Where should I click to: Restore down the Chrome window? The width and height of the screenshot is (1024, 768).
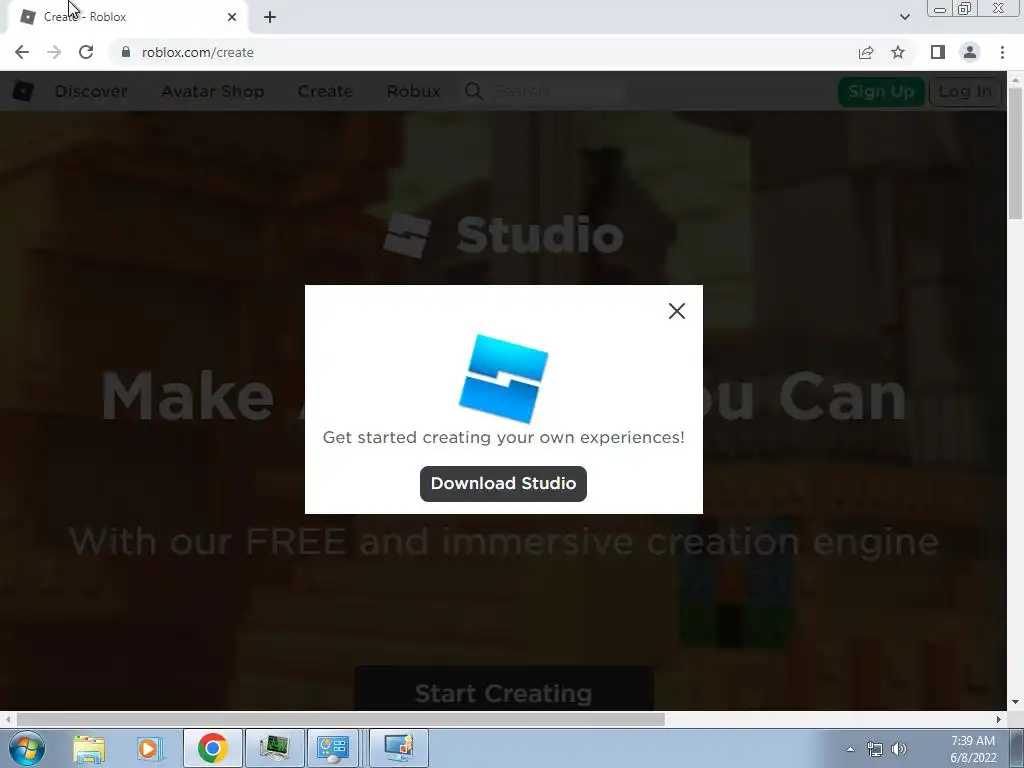[964, 9]
